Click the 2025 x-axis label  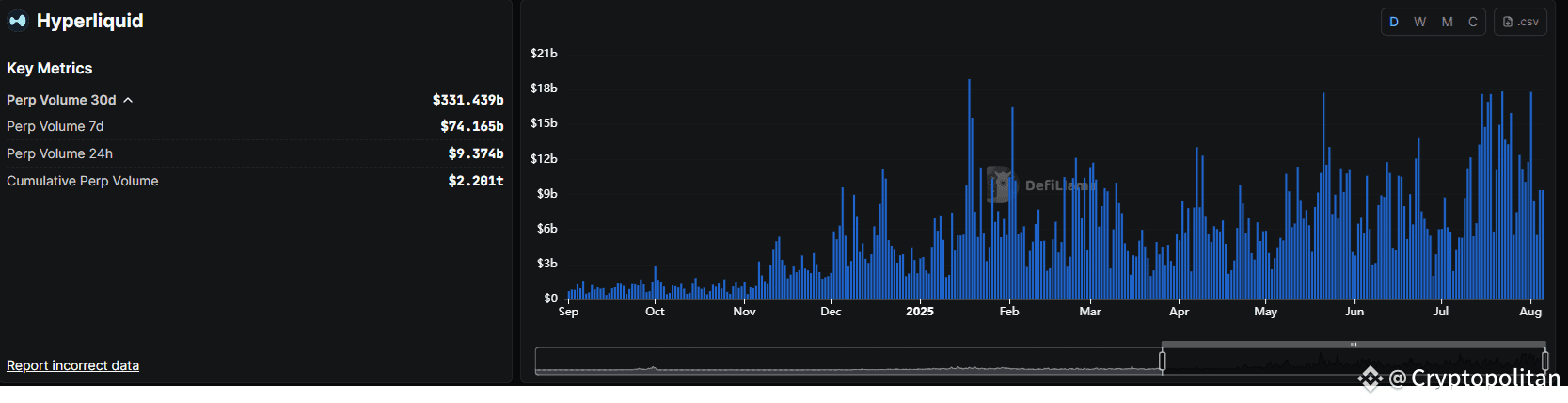coord(920,312)
